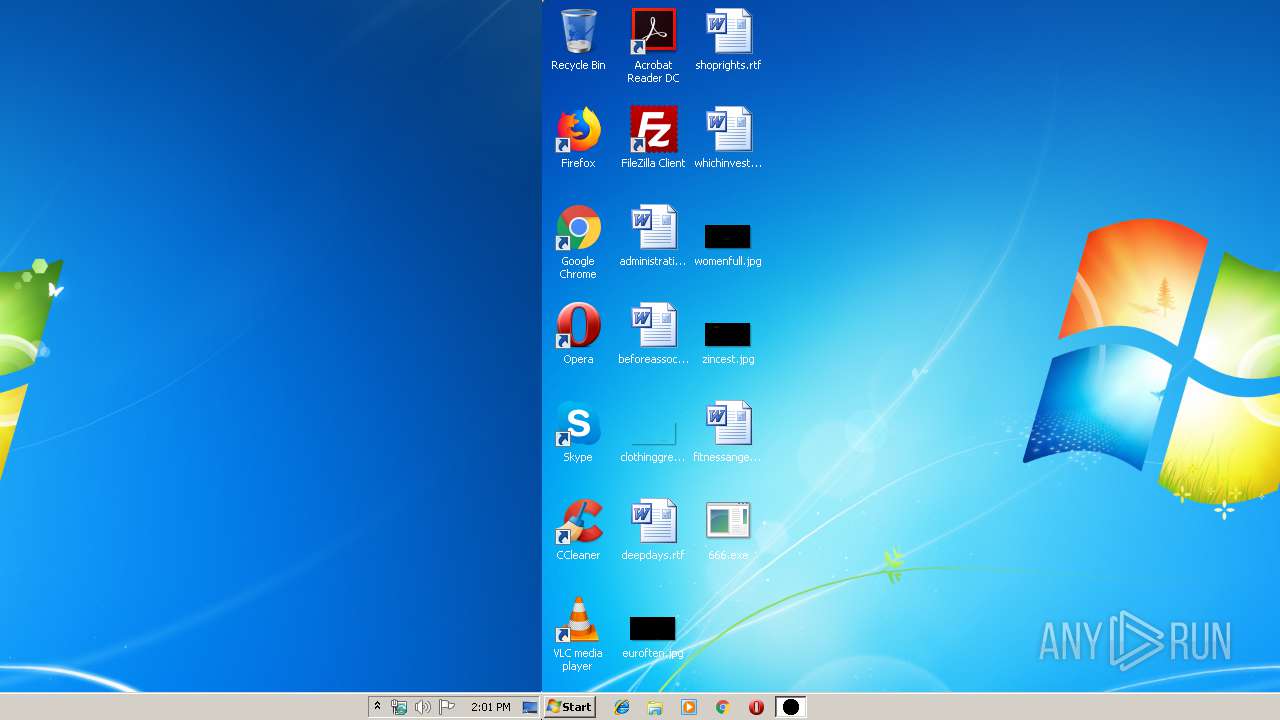Launch CCleaner from the desktop

pyautogui.click(x=578, y=530)
